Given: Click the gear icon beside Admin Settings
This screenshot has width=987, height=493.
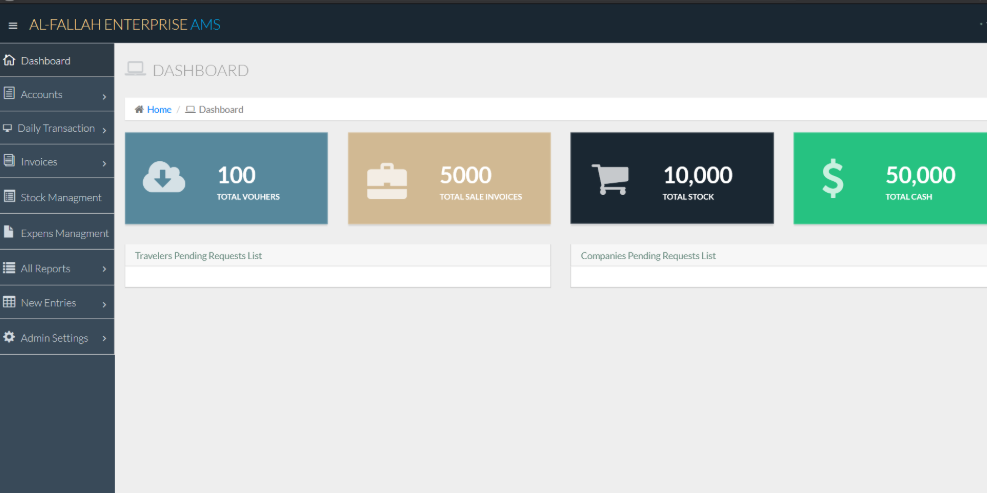Looking at the screenshot, I should (x=10, y=338).
